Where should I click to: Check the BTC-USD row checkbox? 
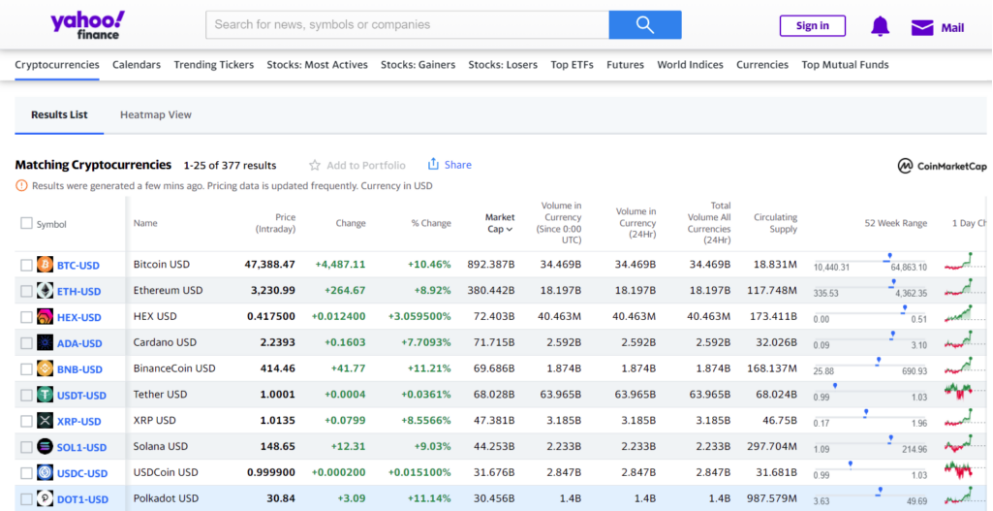pos(26,265)
